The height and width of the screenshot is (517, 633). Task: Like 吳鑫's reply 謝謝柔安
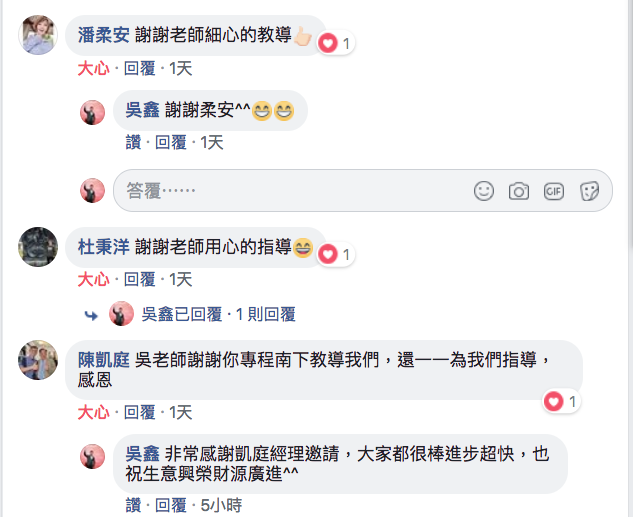pyautogui.click(x=133, y=142)
